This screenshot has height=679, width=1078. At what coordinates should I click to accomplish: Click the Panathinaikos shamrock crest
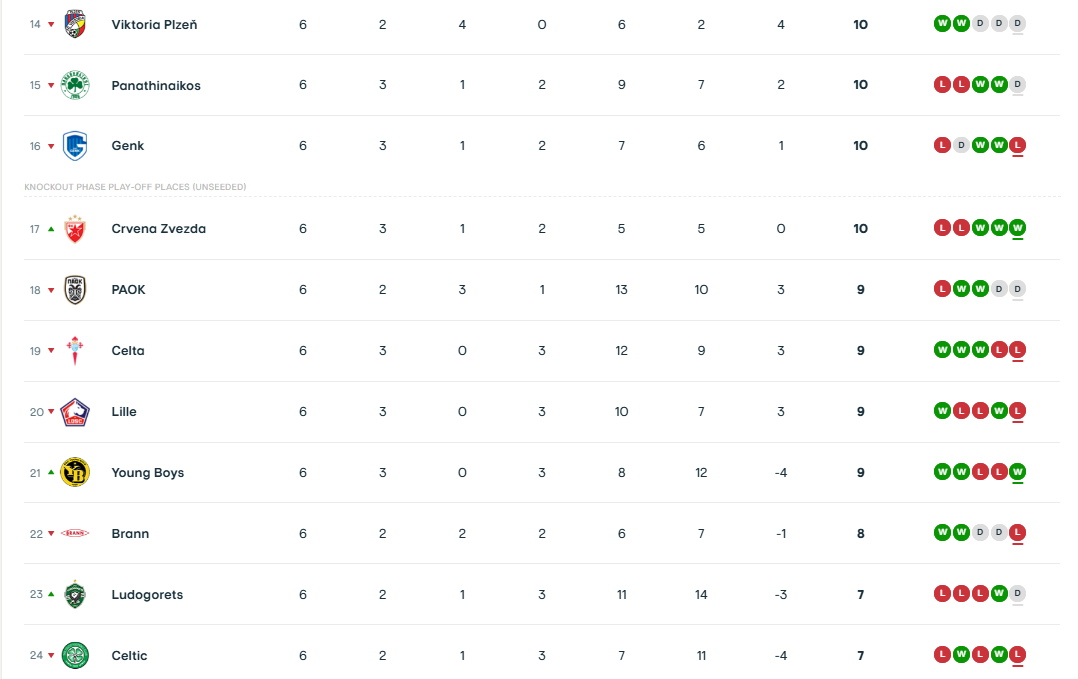75,85
